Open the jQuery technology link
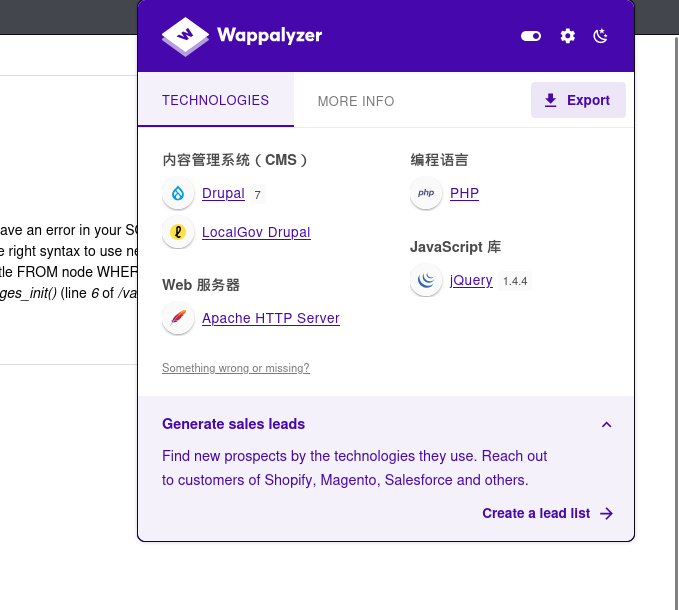679x610 pixels. pos(471,280)
